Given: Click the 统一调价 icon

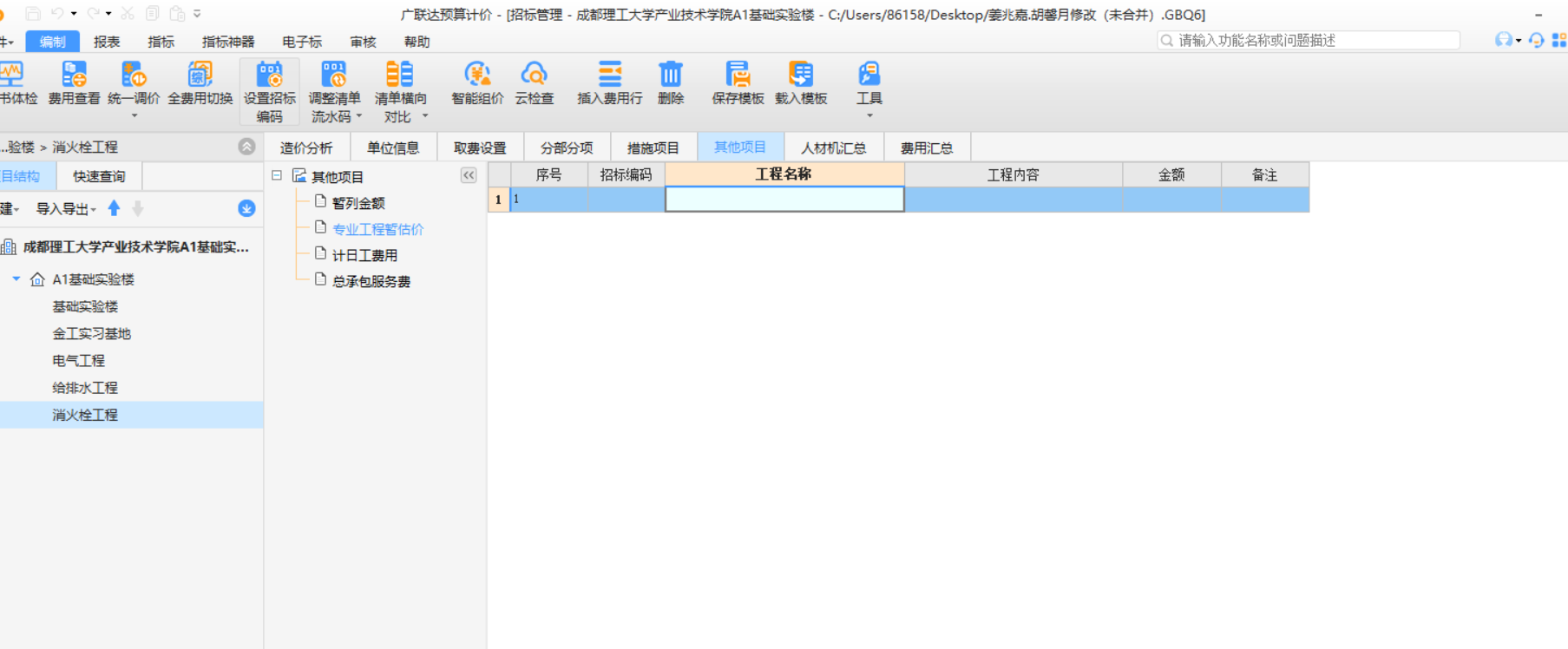Looking at the screenshot, I should [x=134, y=75].
